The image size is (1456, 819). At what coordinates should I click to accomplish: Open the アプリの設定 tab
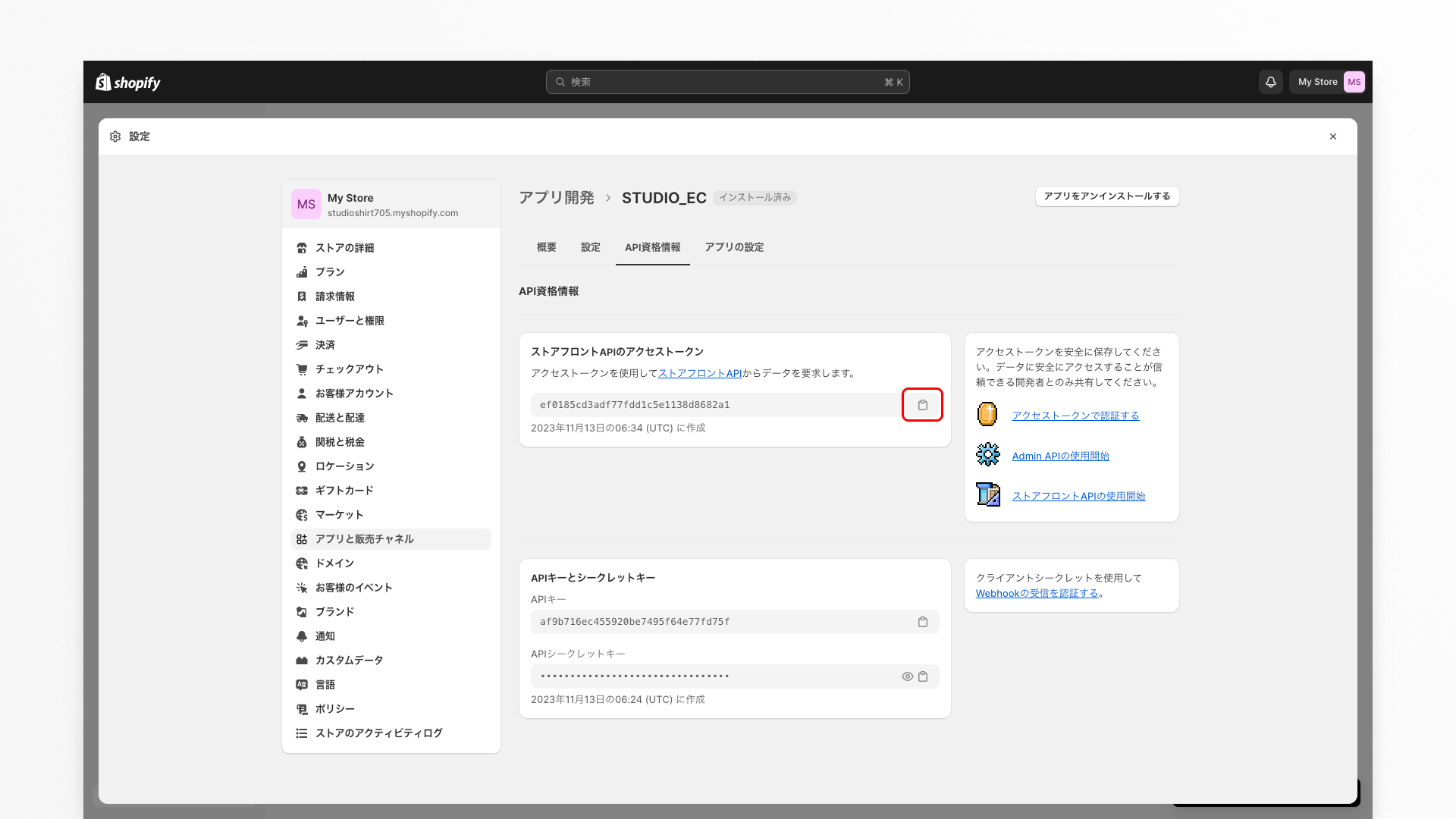[x=734, y=247]
